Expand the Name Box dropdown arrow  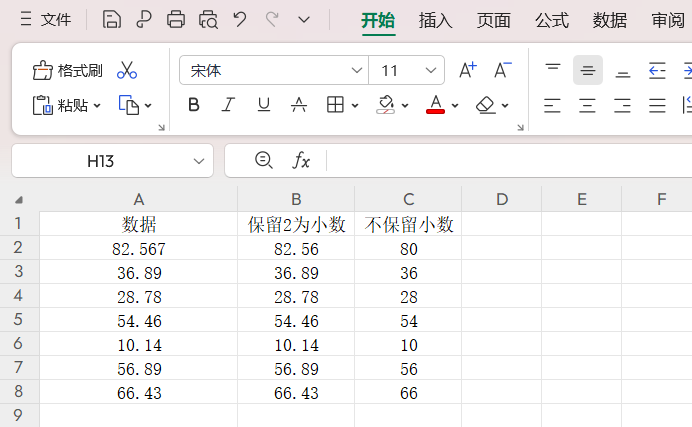(x=198, y=160)
